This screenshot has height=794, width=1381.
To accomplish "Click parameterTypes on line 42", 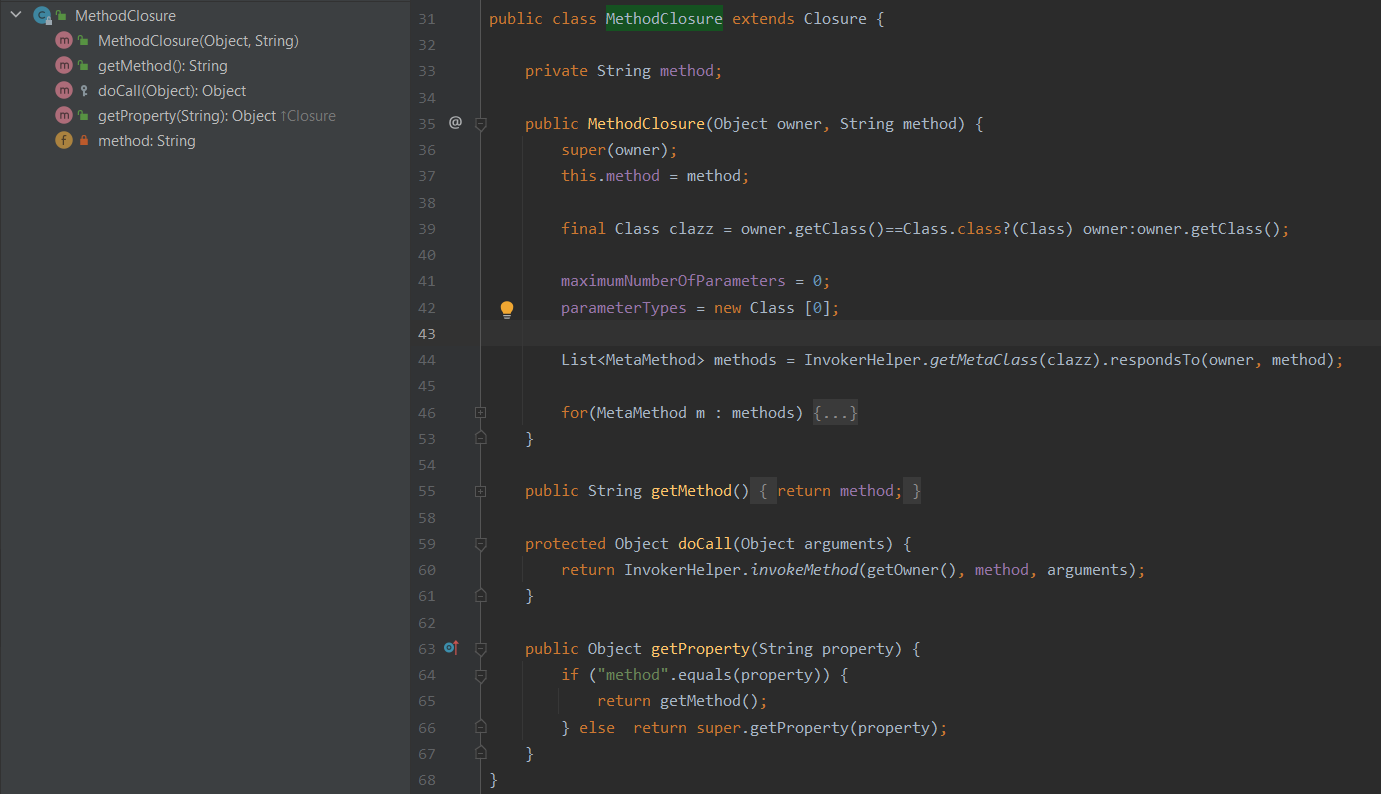I will tap(624, 308).
